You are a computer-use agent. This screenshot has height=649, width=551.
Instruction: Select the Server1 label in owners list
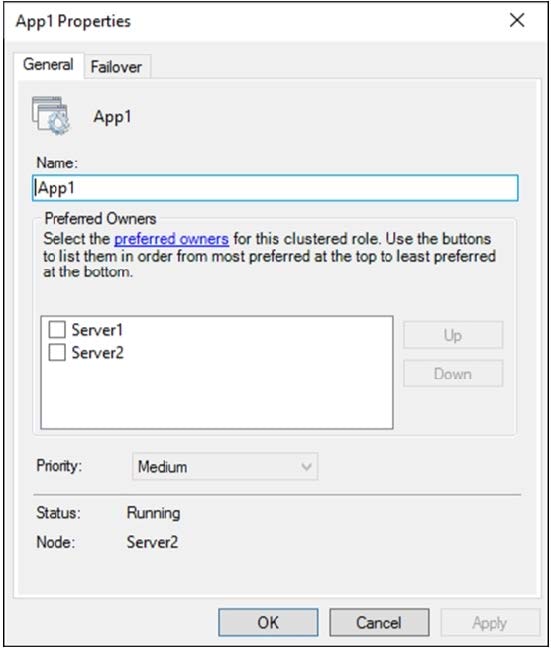(97, 330)
